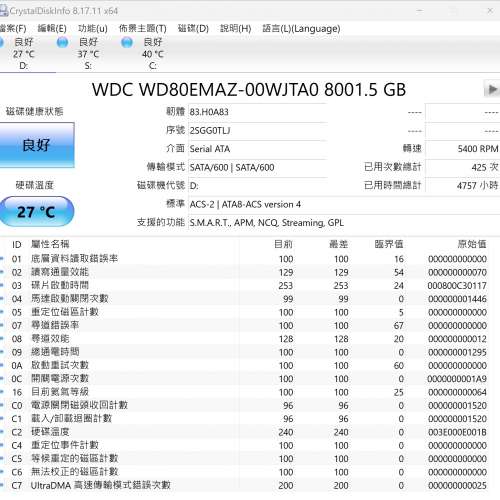The image size is (500, 500).
Task: Click raw value 003E000E001B
Action: (x=457, y=432)
